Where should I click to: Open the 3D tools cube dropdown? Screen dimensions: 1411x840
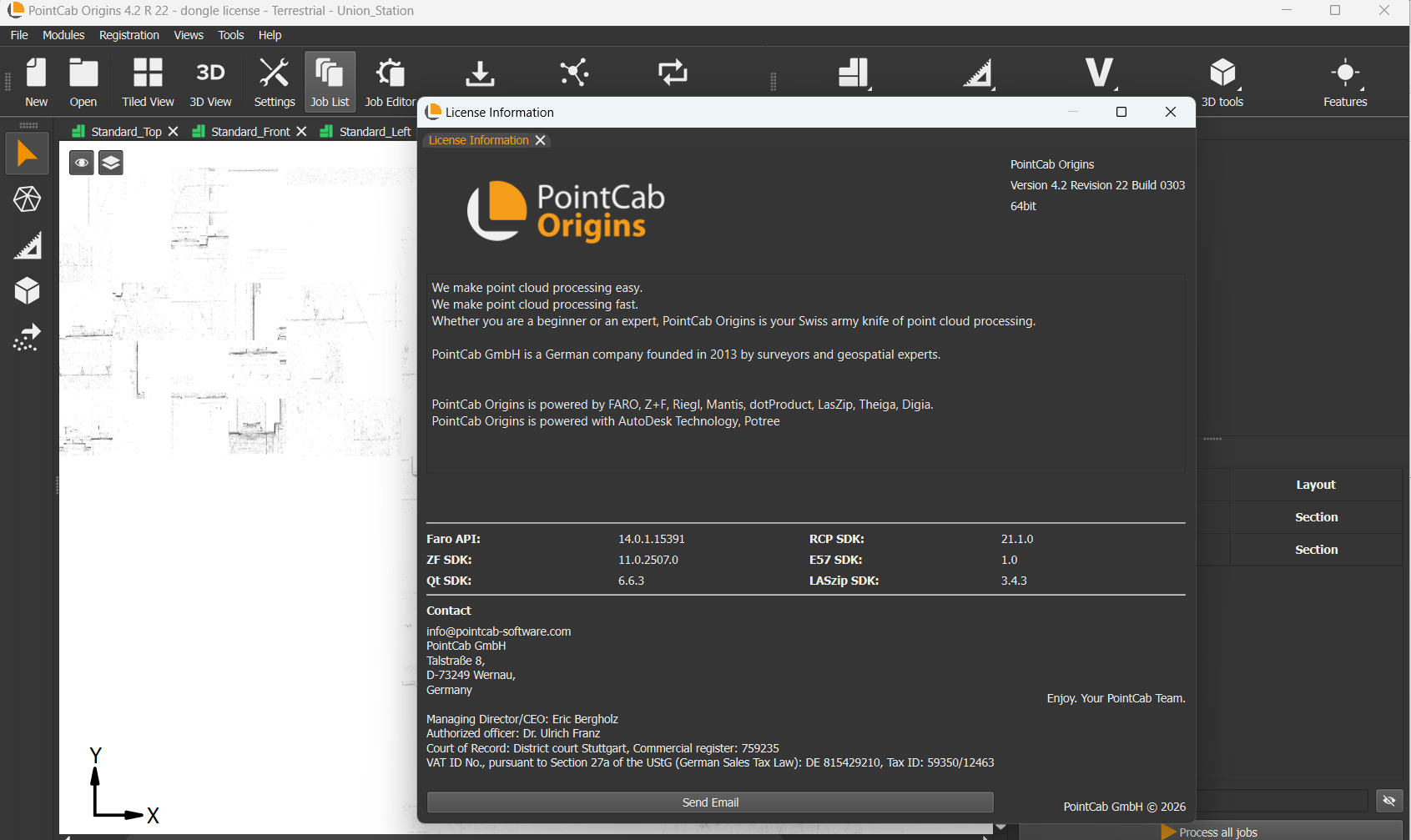1222,82
